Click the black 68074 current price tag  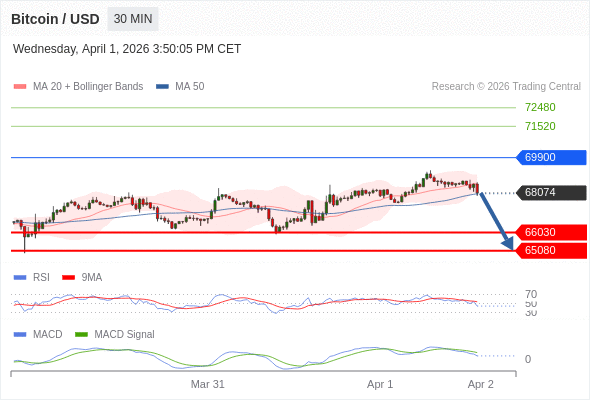click(x=551, y=193)
